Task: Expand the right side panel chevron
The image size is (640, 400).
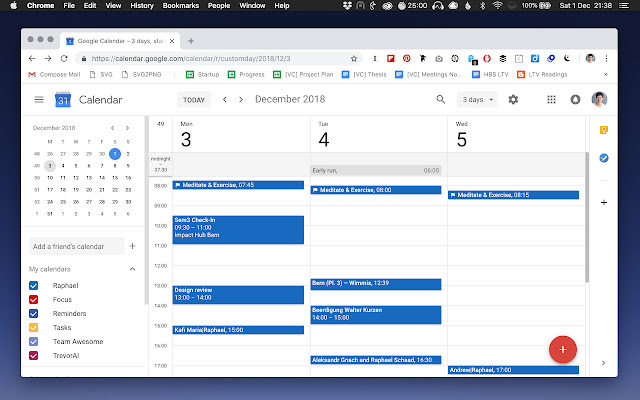Action: point(603,362)
